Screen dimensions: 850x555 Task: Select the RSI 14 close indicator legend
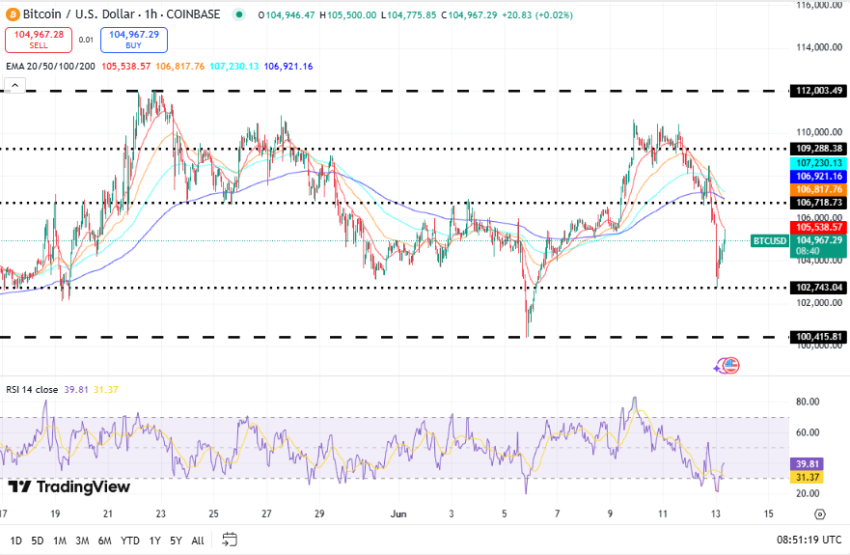pyautogui.click(x=31, y=389)
